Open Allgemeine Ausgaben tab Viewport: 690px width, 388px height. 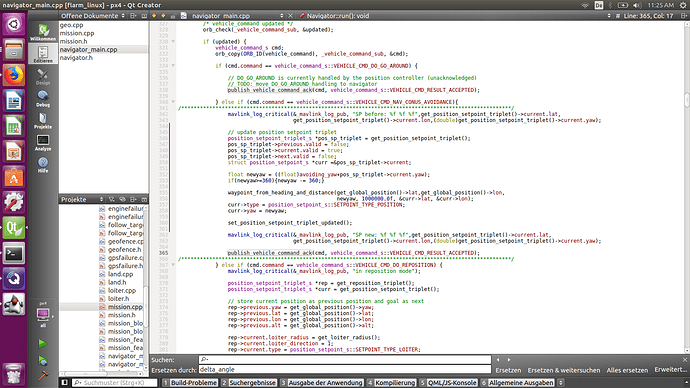pos(517,383)
